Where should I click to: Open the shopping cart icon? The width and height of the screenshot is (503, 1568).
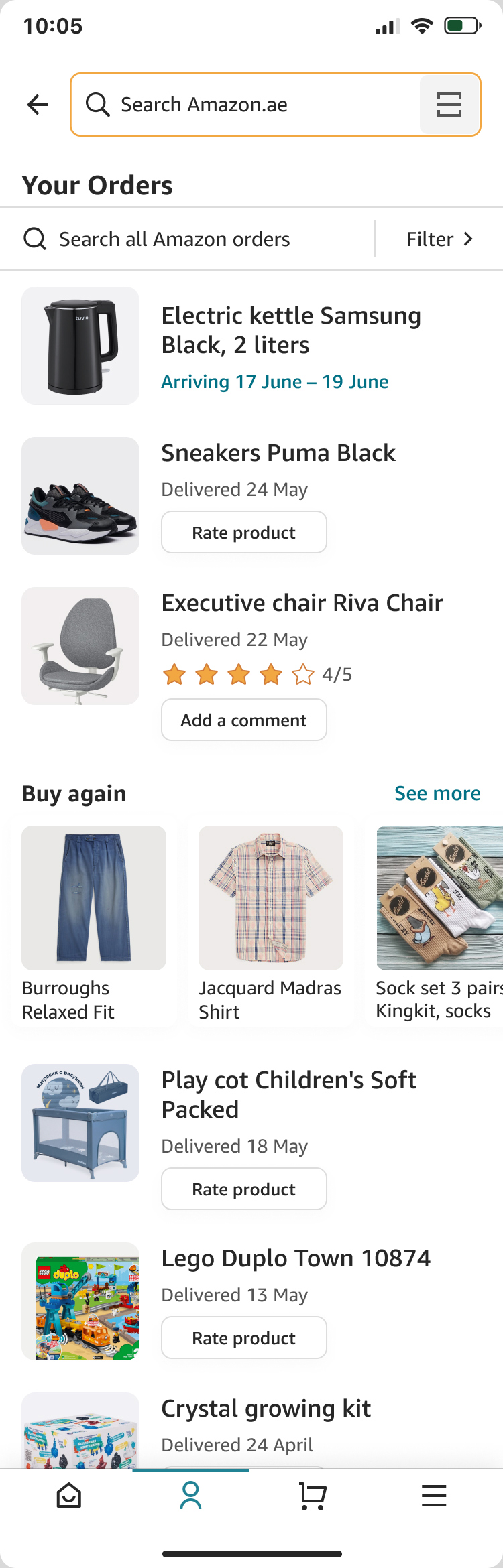pos(313,1495)
